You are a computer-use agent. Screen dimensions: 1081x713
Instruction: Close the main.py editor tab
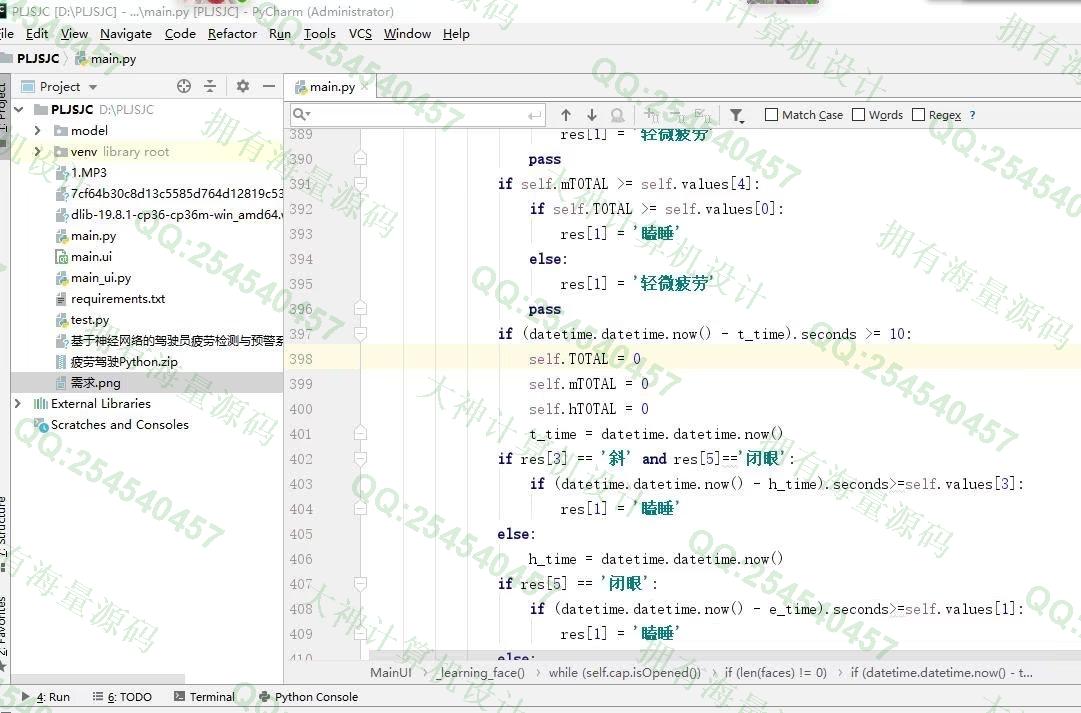point(364,86)
